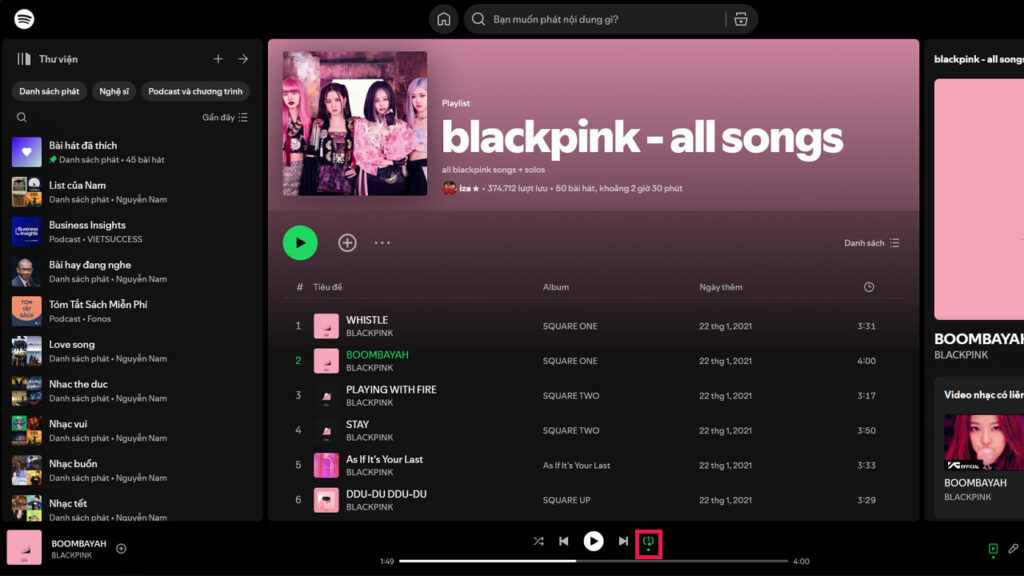This screenshot has height=576, width=1024.
Task: Select DDU-DU DDU-DU track
Action: pos(594,500)
